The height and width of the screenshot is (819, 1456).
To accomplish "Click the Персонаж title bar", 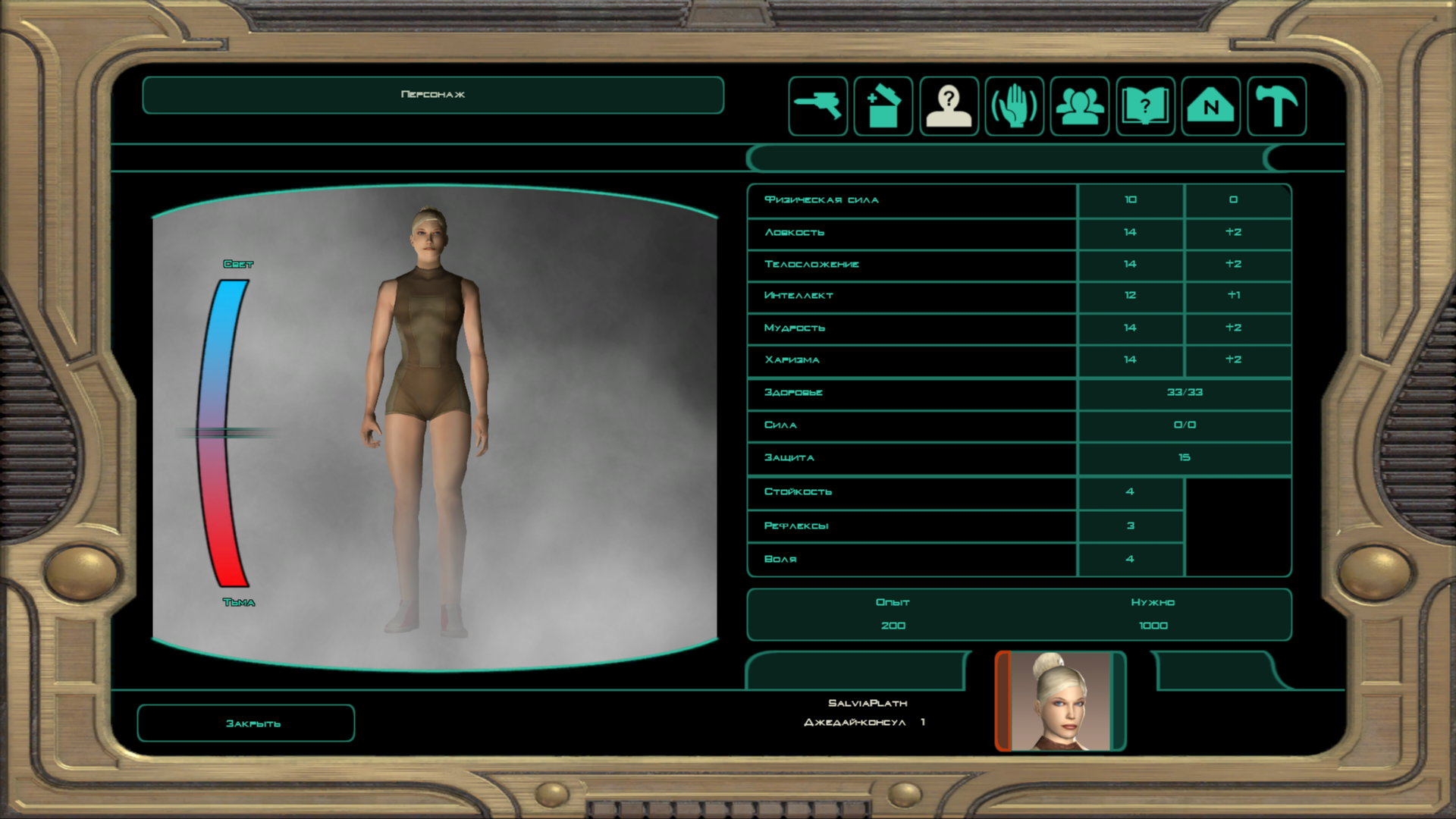I will (x=432, y=95).
